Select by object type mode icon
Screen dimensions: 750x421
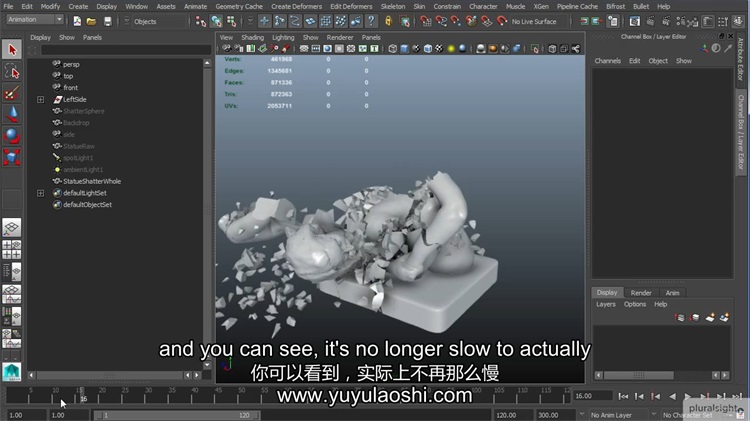[x=216, y=21]
